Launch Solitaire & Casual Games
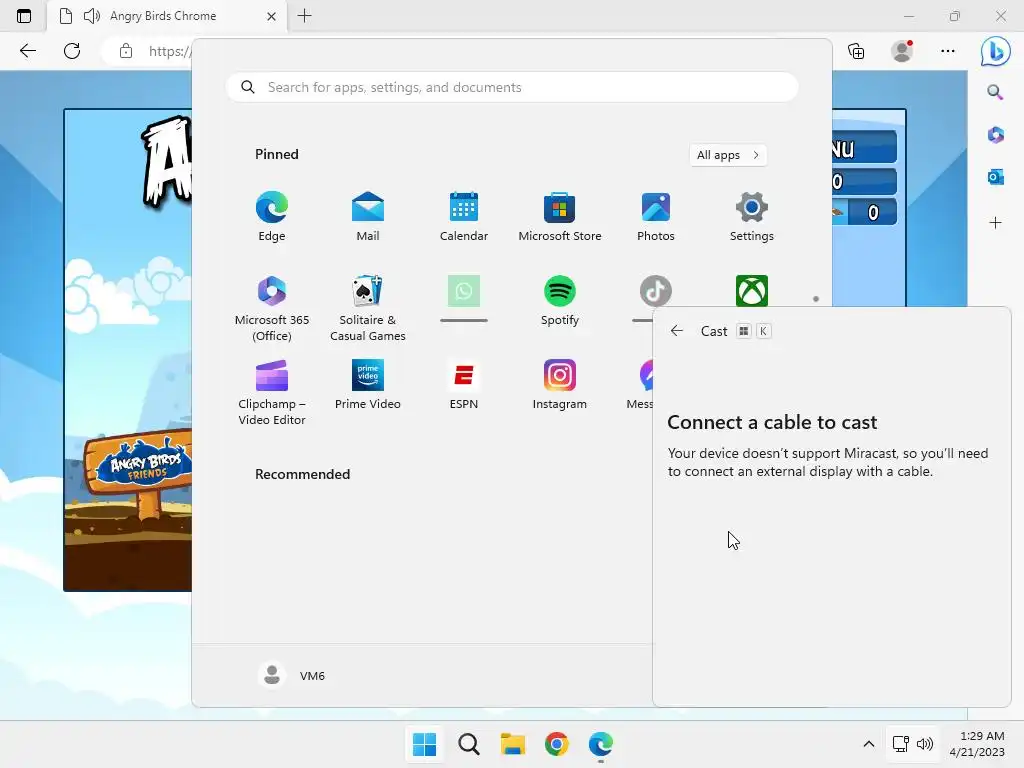Screen dimensions: 1024x768 pyautogui.click(x=368, y=308)
